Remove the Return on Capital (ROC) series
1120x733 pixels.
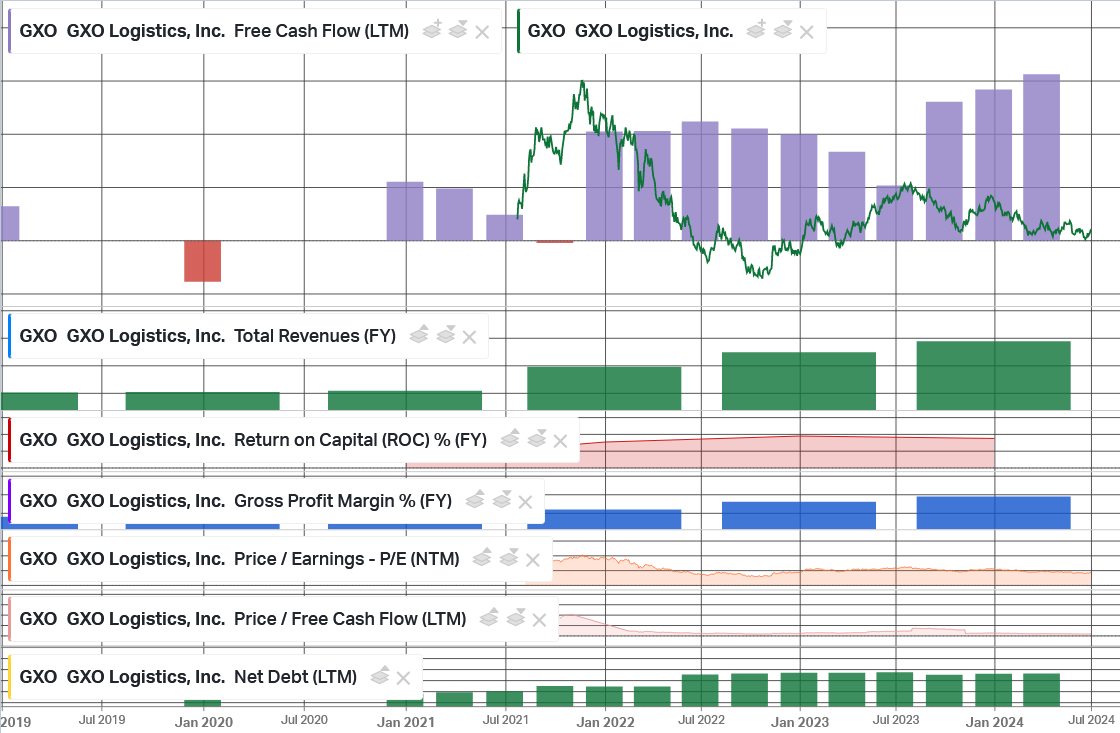(x=561, y=441)
